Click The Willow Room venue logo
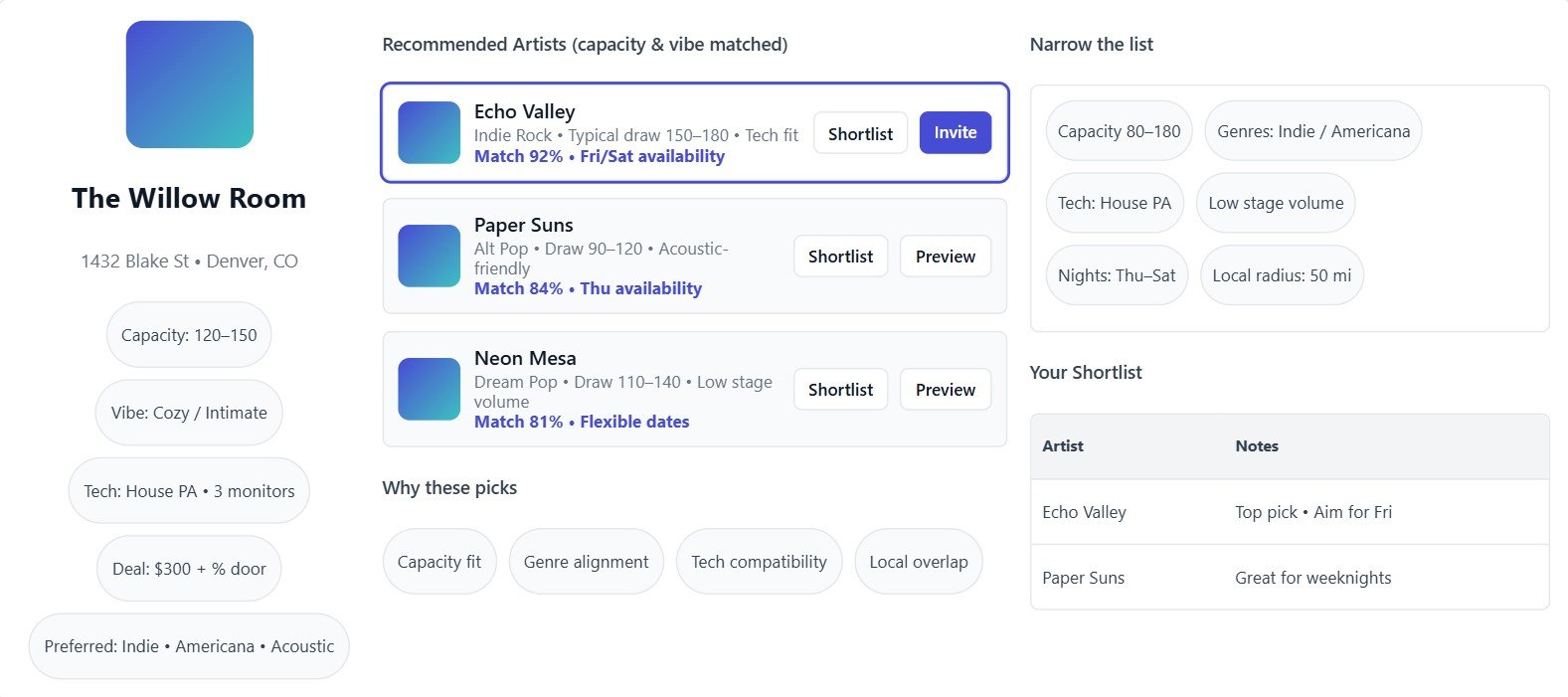 click(x=189, y=85)
